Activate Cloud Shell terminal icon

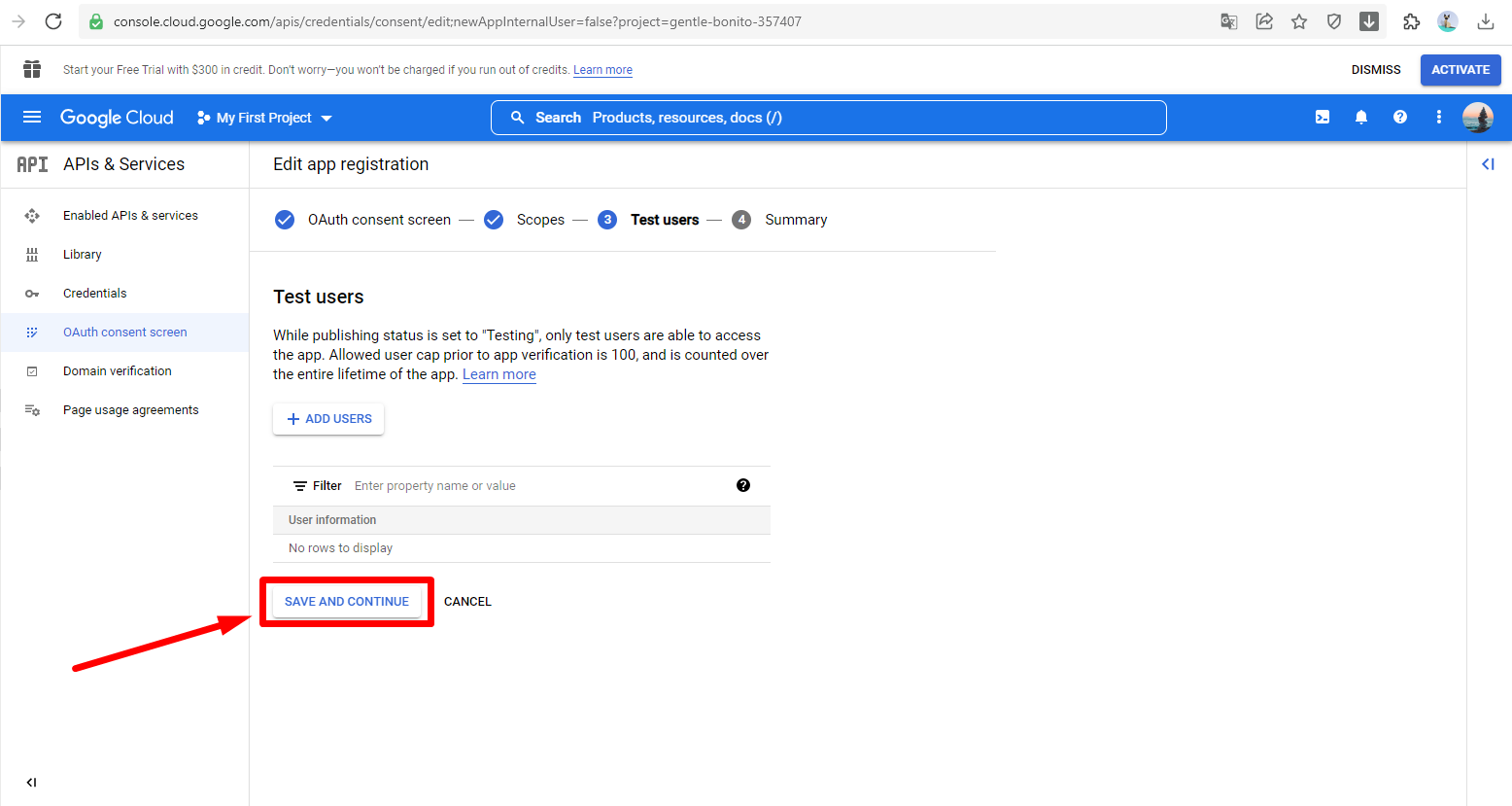[x=1323, y=118]
